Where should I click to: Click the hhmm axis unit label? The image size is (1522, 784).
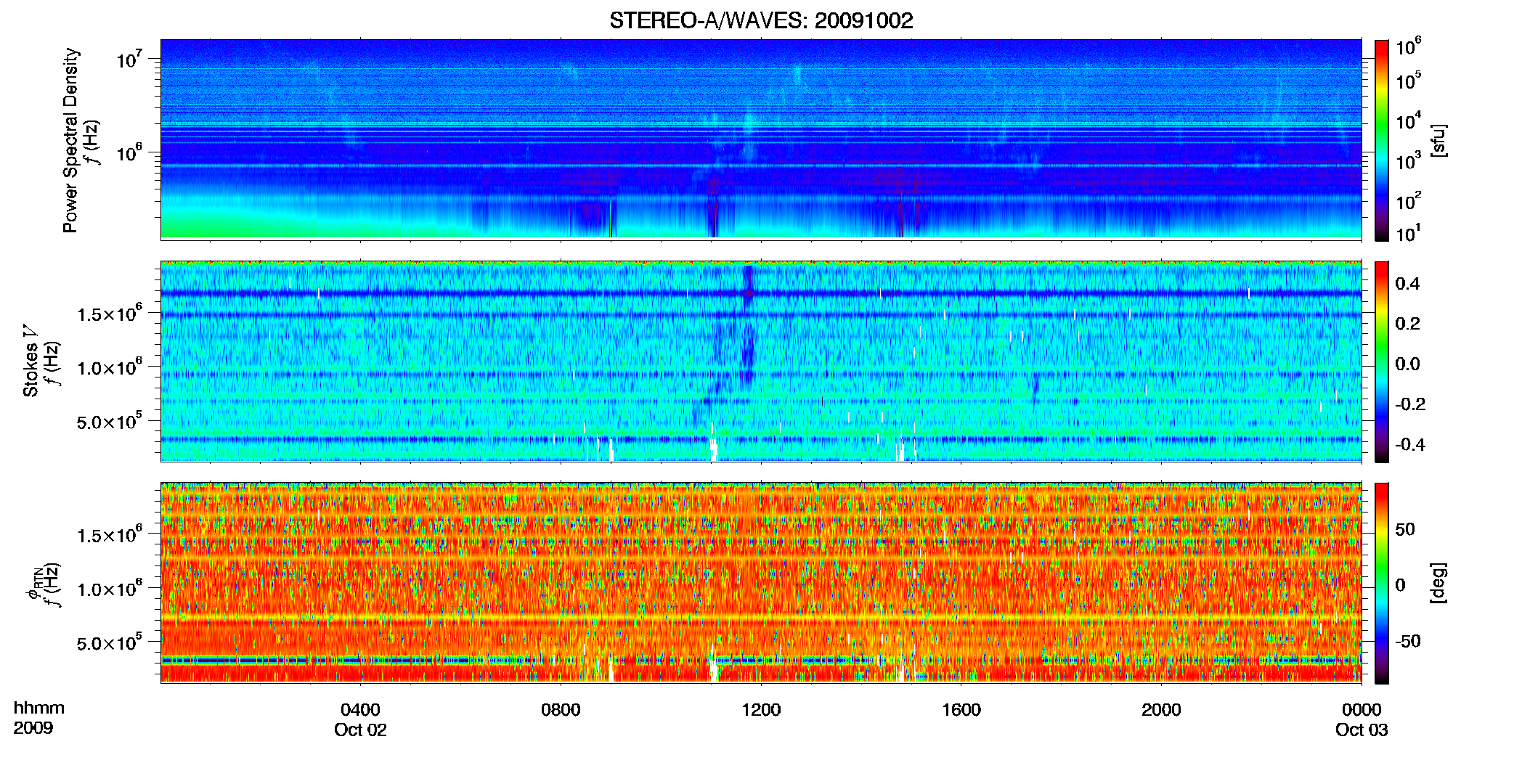click(x=38, y=708)
